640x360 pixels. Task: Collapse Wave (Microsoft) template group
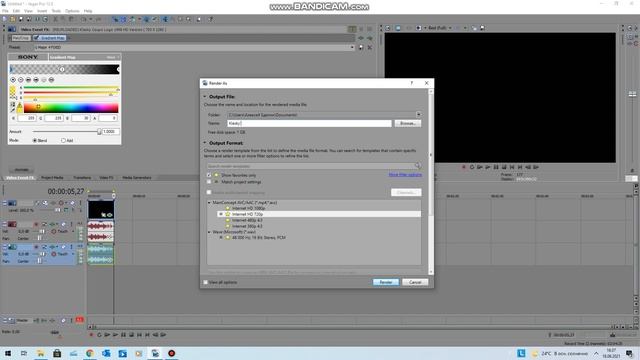[x=209, y=232]
